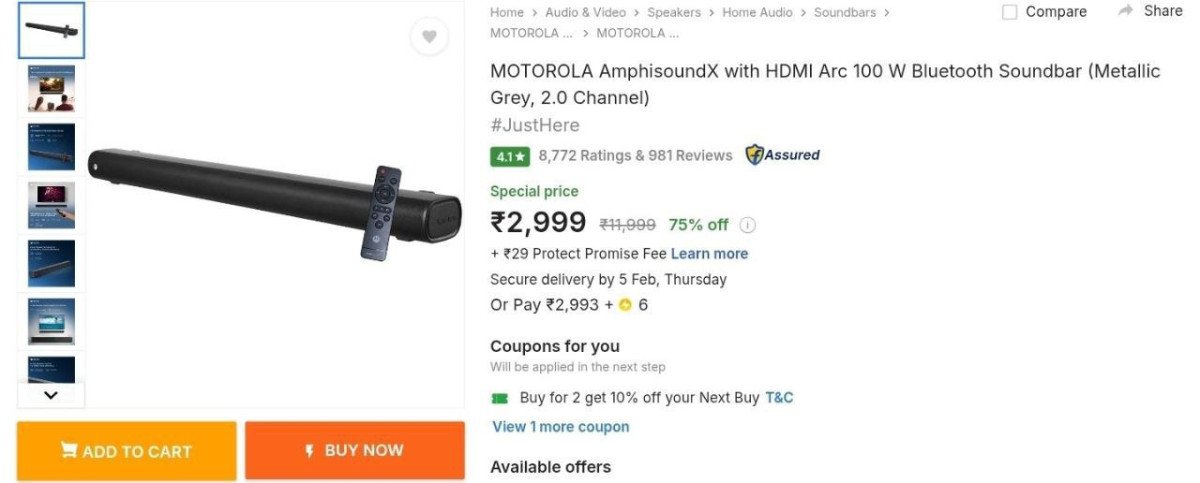Viewport: 1200px width, 483px height.
Task: Tick the Compare checkbox
Action: click(x=1010, y=12)
